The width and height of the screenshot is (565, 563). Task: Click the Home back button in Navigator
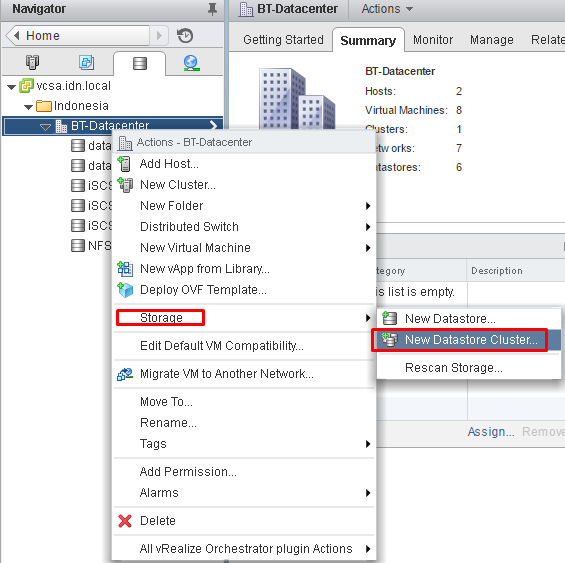coord(77,36)
